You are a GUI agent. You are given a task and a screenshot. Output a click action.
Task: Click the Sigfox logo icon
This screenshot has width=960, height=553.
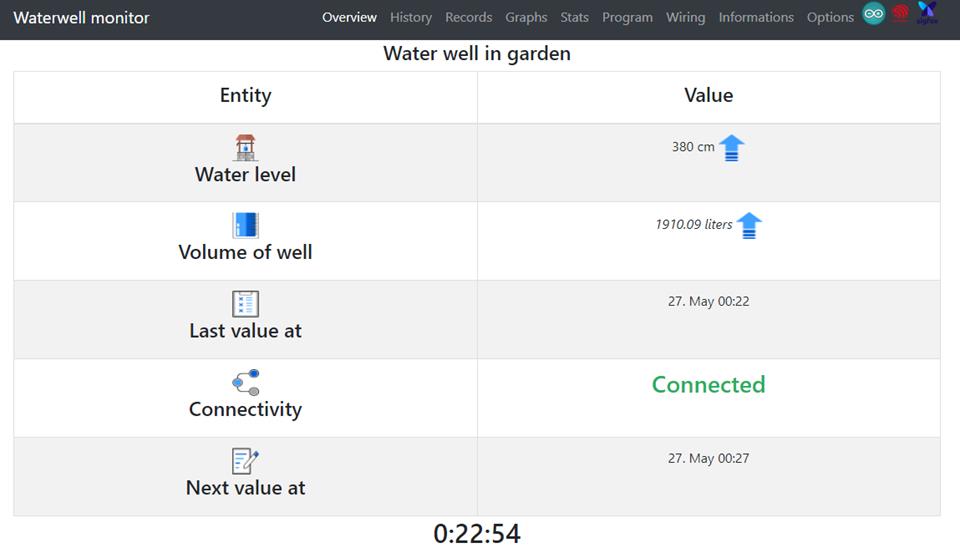tap(927, 14)
